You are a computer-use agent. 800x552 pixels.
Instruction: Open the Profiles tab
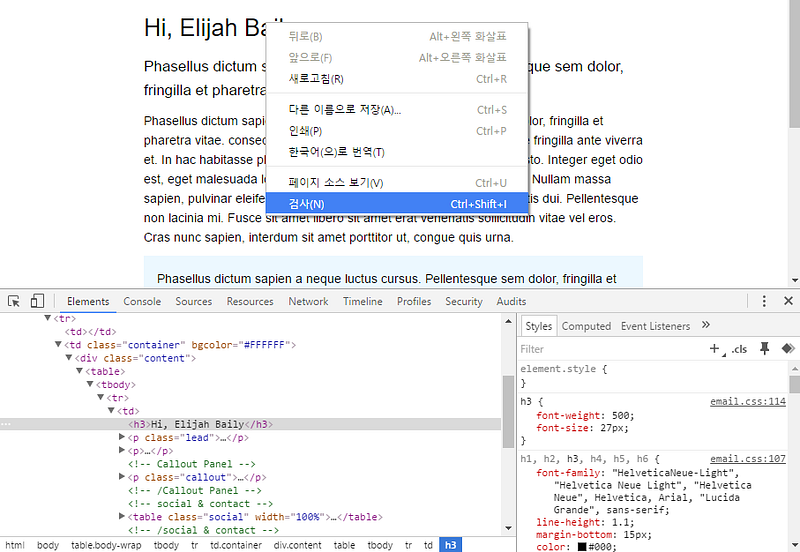pos(414,302)
